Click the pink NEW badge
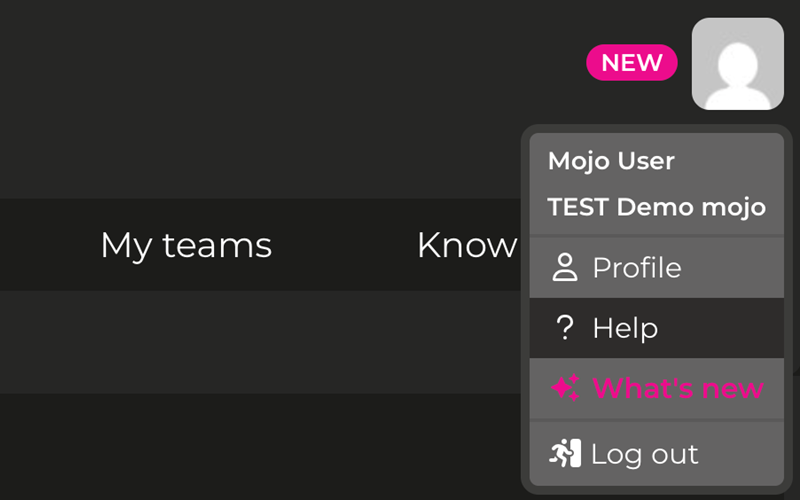The width and height of the screenshot is (800, 500). pos(632,62)
